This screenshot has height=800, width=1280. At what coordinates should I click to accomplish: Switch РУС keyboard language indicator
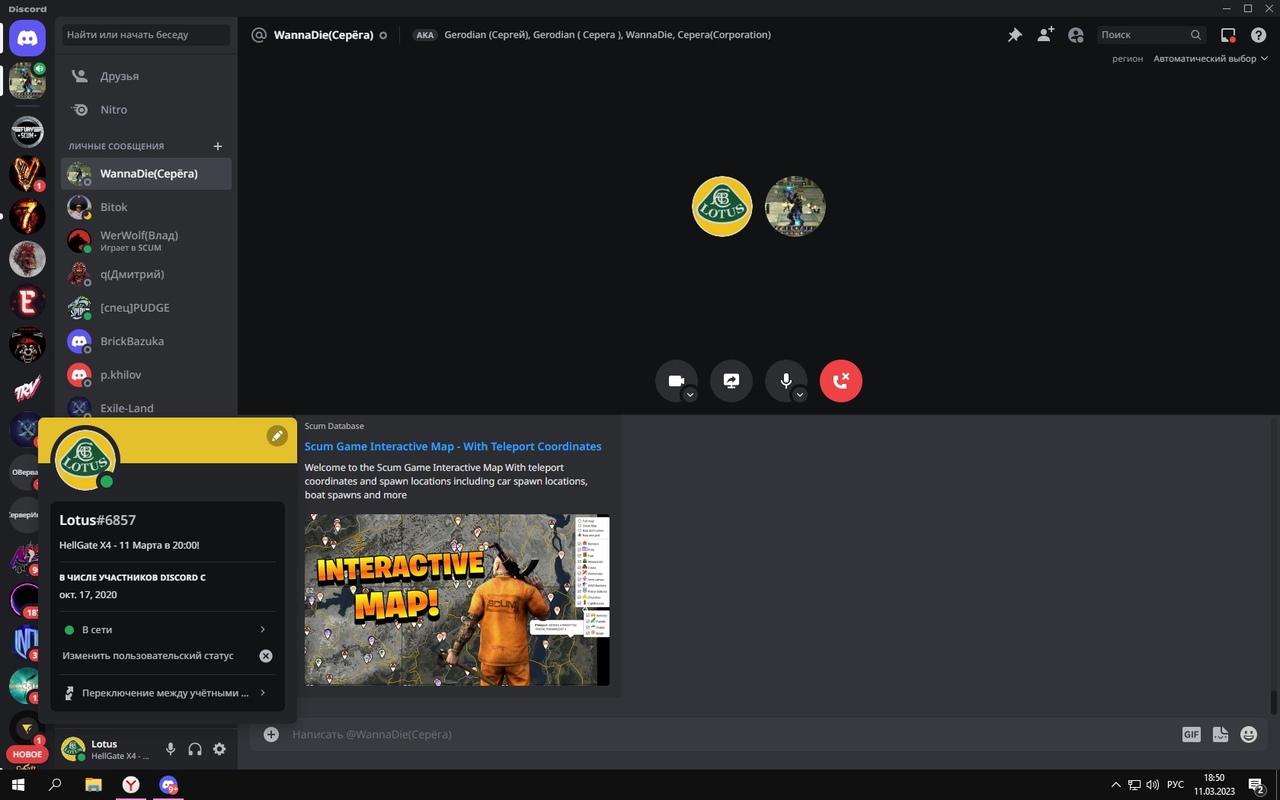coord(1176,785)
